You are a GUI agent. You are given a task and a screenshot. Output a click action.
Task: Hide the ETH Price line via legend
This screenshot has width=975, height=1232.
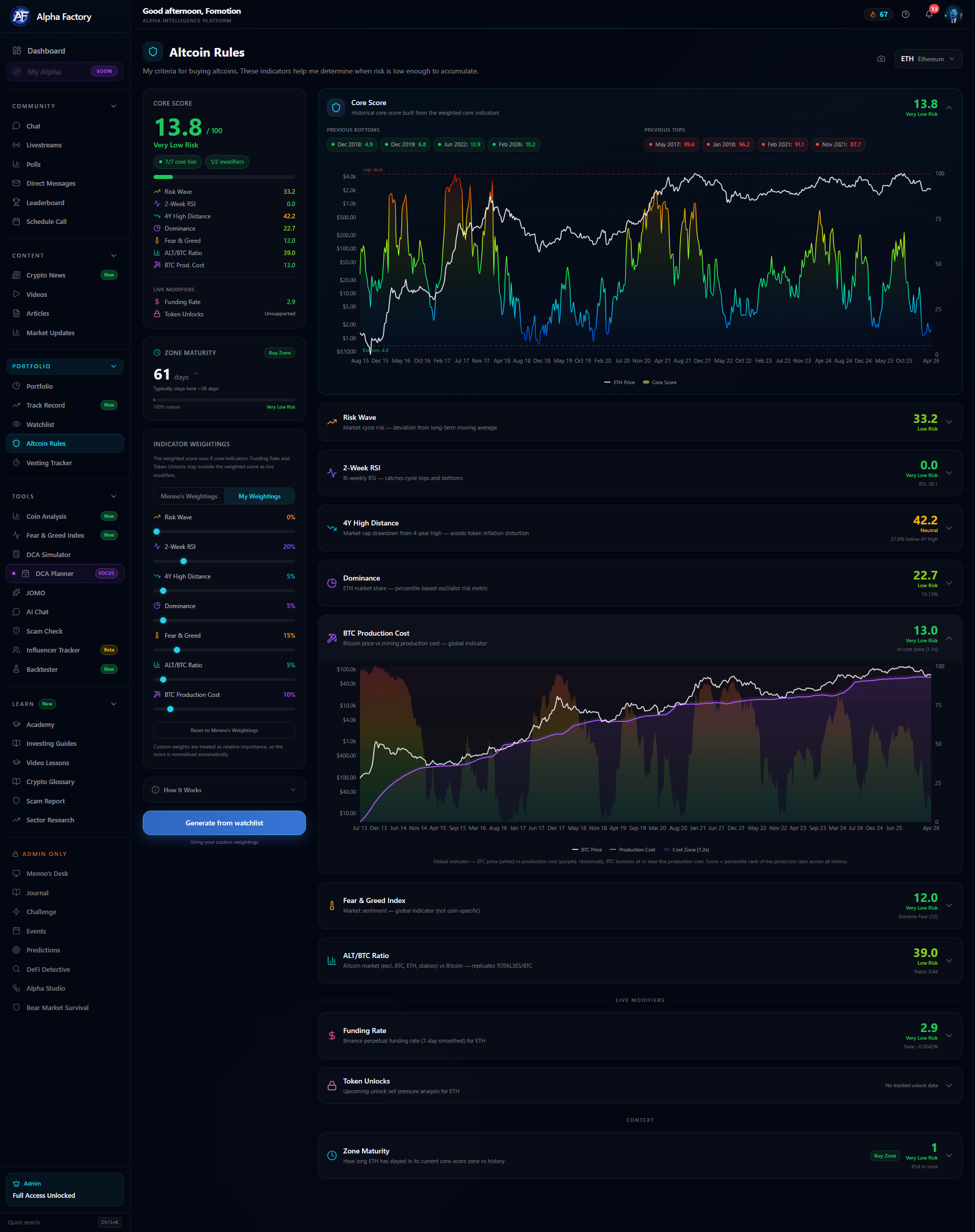(620, 382)
